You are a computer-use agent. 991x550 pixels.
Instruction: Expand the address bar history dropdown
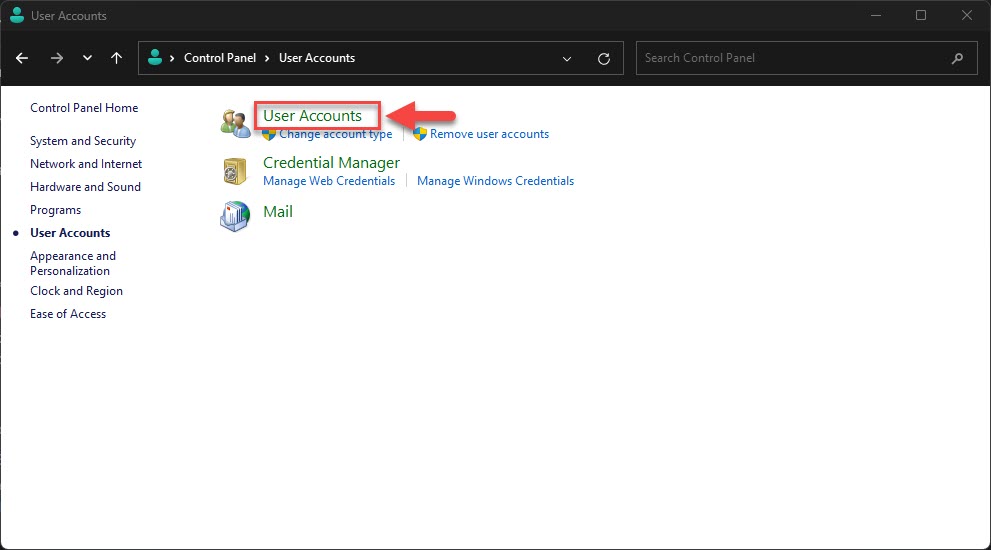(x=568, y=58)
